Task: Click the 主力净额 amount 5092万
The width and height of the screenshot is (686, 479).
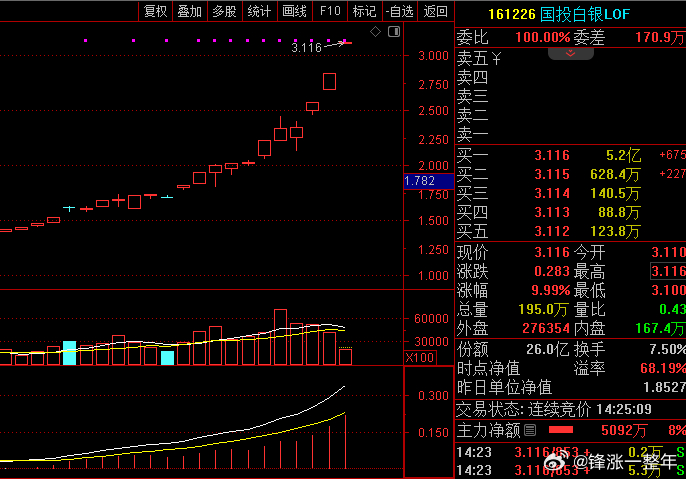Action: click(624, 430)
